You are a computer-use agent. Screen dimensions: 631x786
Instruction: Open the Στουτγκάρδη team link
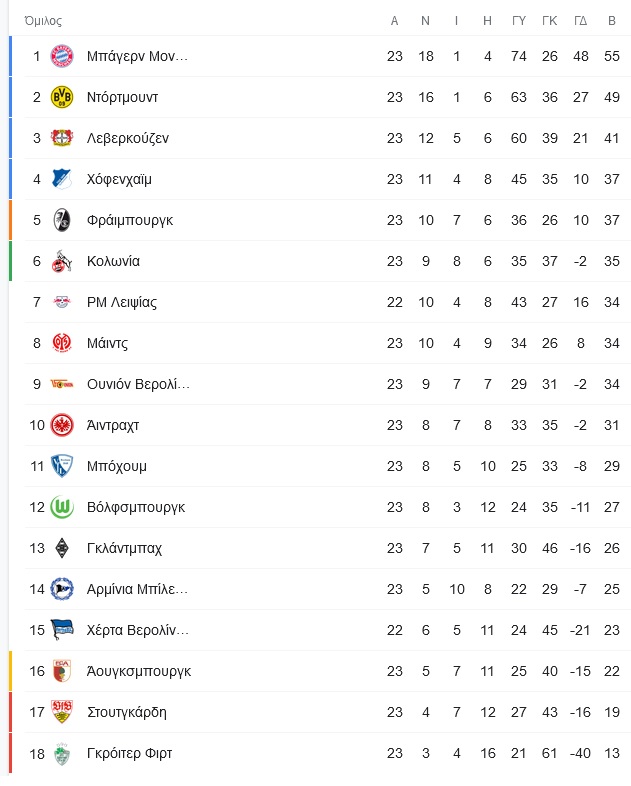127,712
